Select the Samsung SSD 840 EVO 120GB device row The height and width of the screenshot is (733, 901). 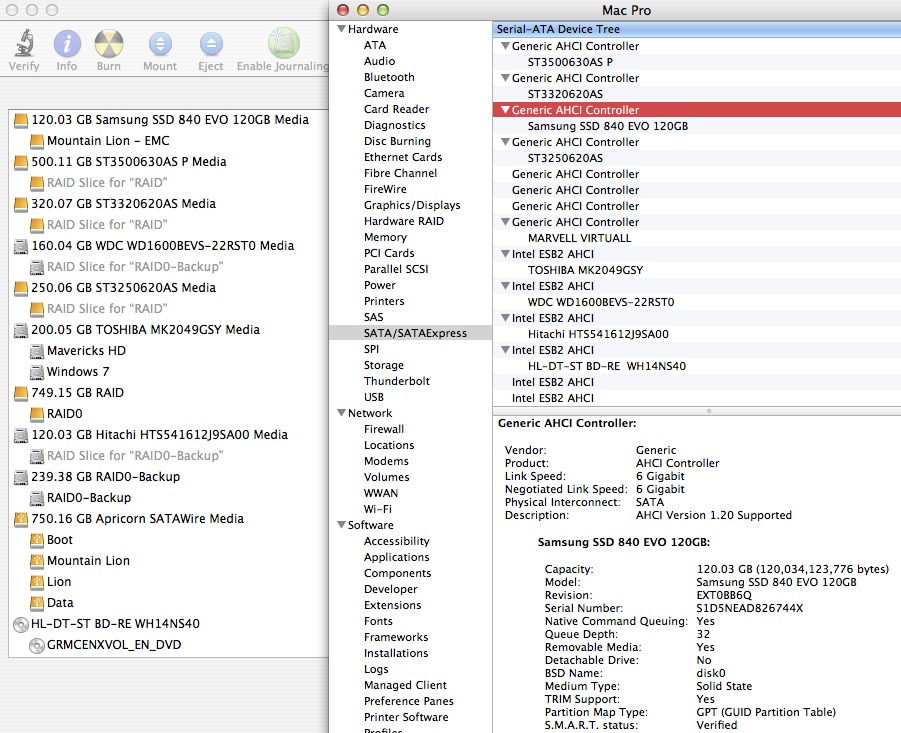coord(696,126)
